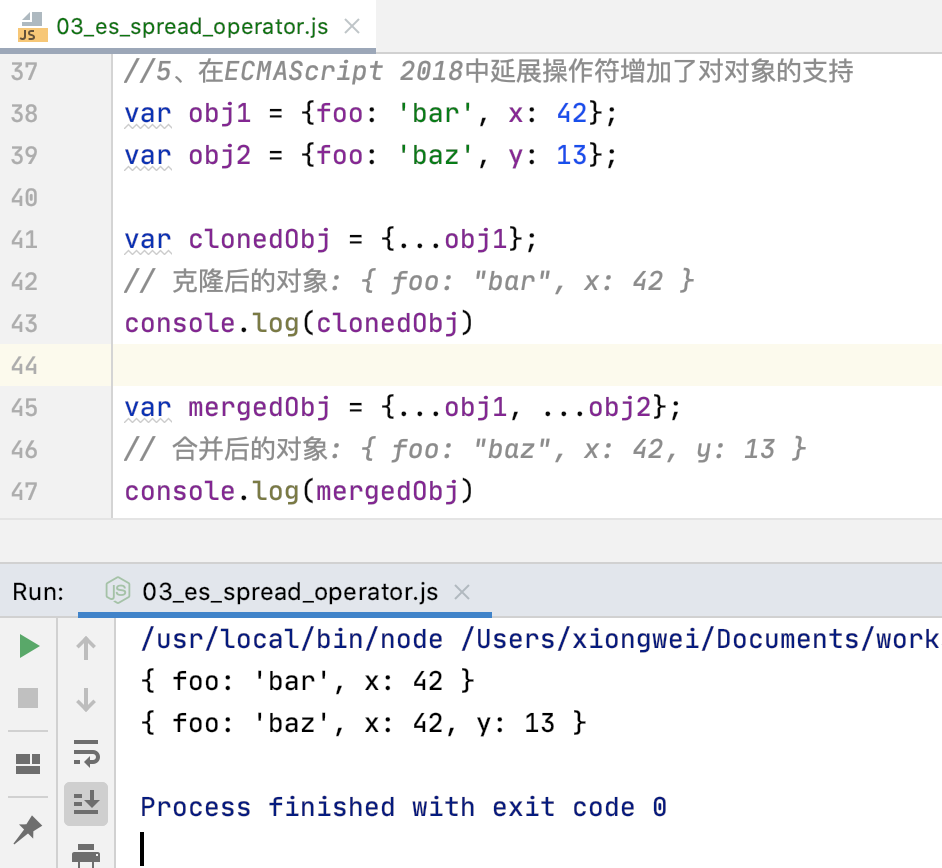
Task: Click 'var' keyword on line 41
Action: pos(148,239)
